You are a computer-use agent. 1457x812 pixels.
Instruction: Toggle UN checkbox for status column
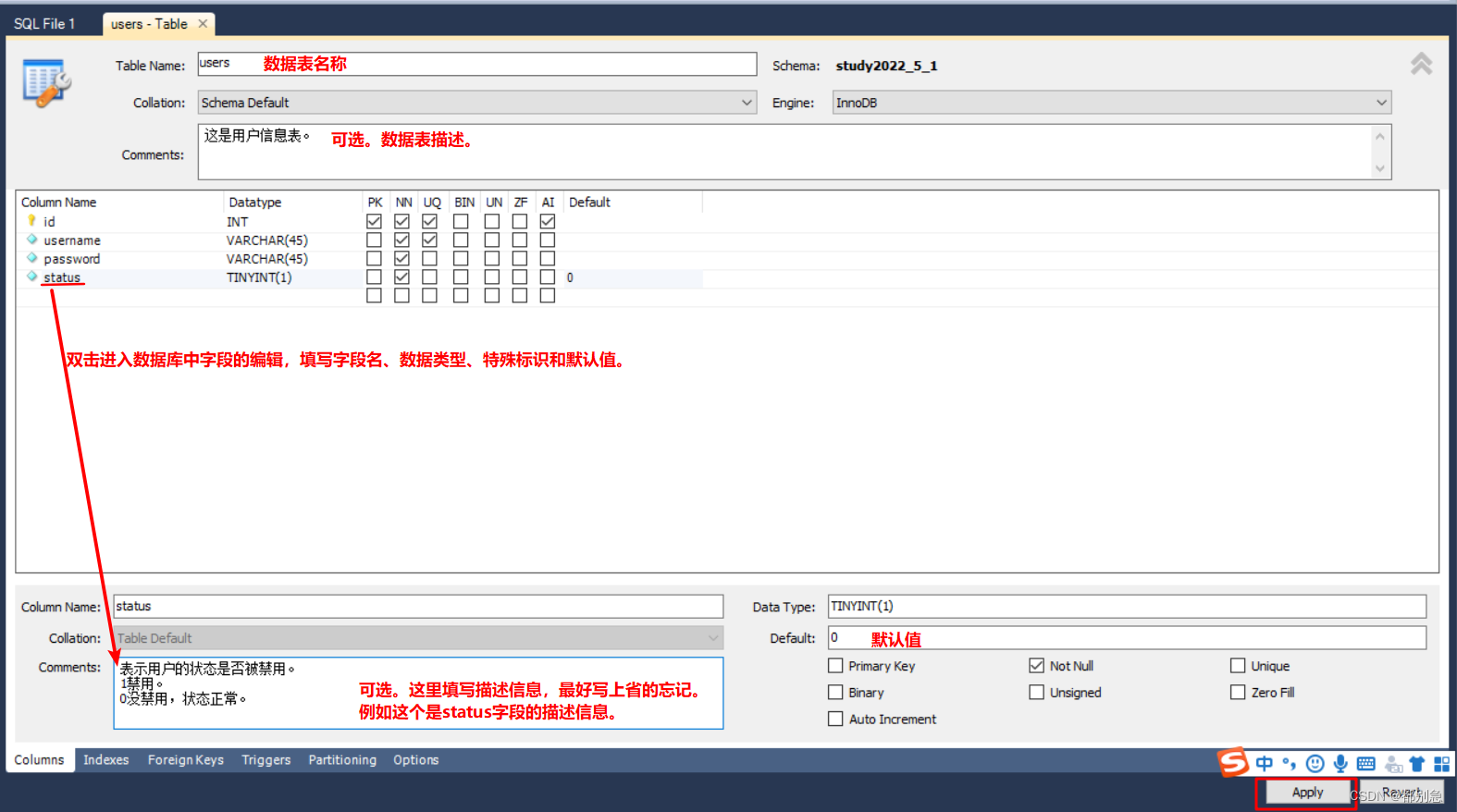pyautogui.click(x=492, y=277)
